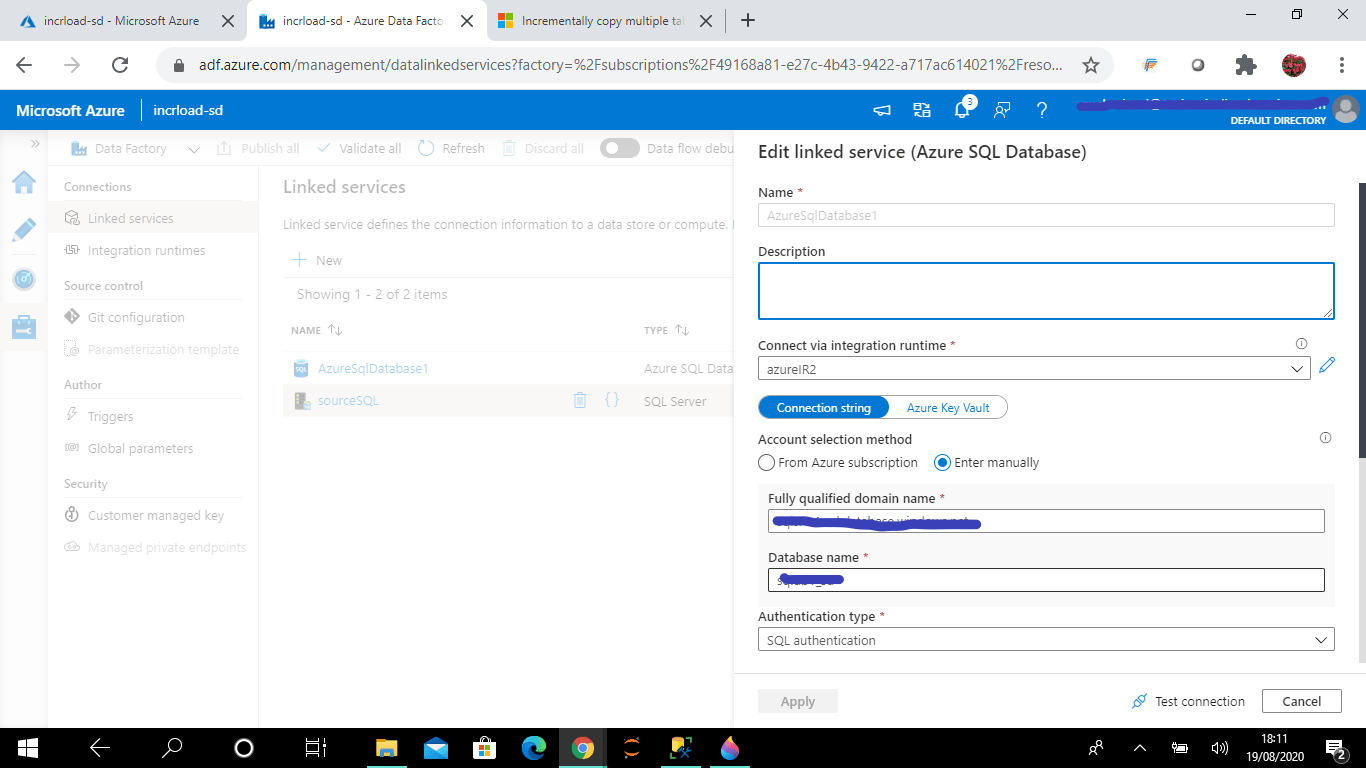Show hidden icons in the system tray
Viewport: 1366px width, 768px height.
coord(1139,747)
